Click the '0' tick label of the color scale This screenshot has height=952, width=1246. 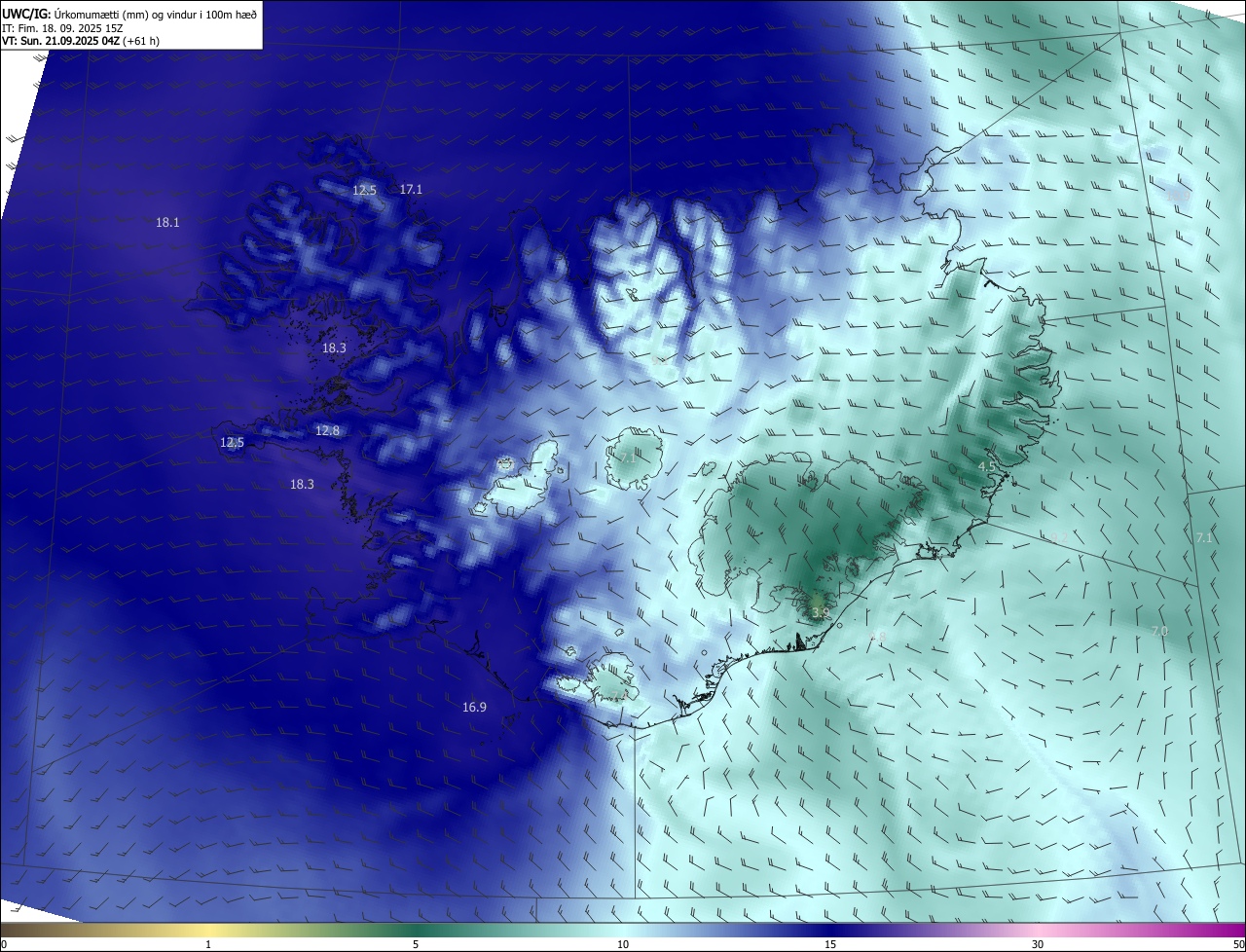(3, 945)
